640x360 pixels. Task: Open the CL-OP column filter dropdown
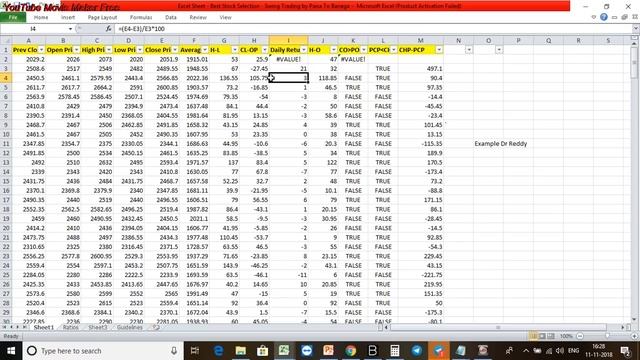coord(264,50)
